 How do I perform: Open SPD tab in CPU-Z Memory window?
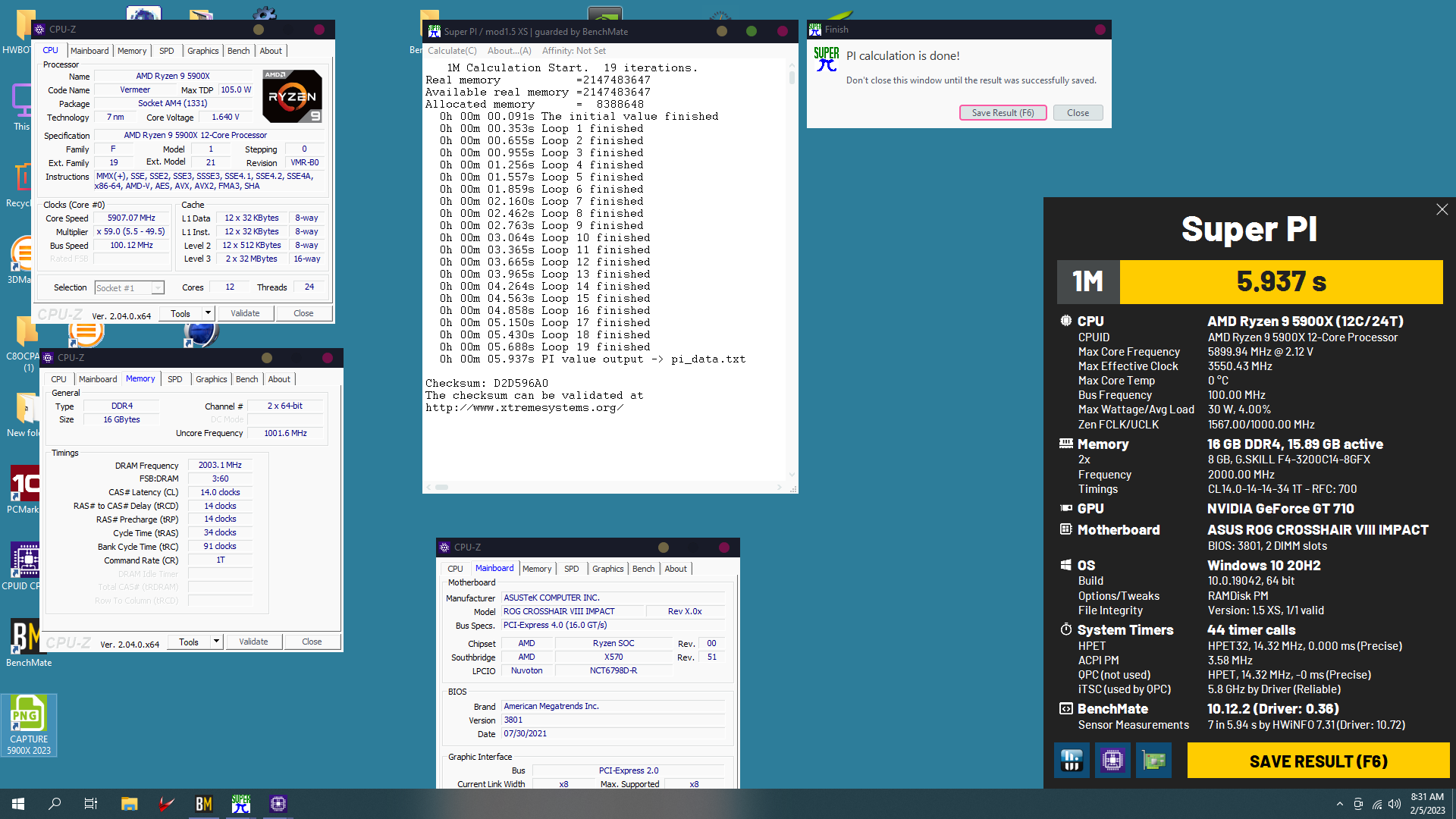[175, 379]
